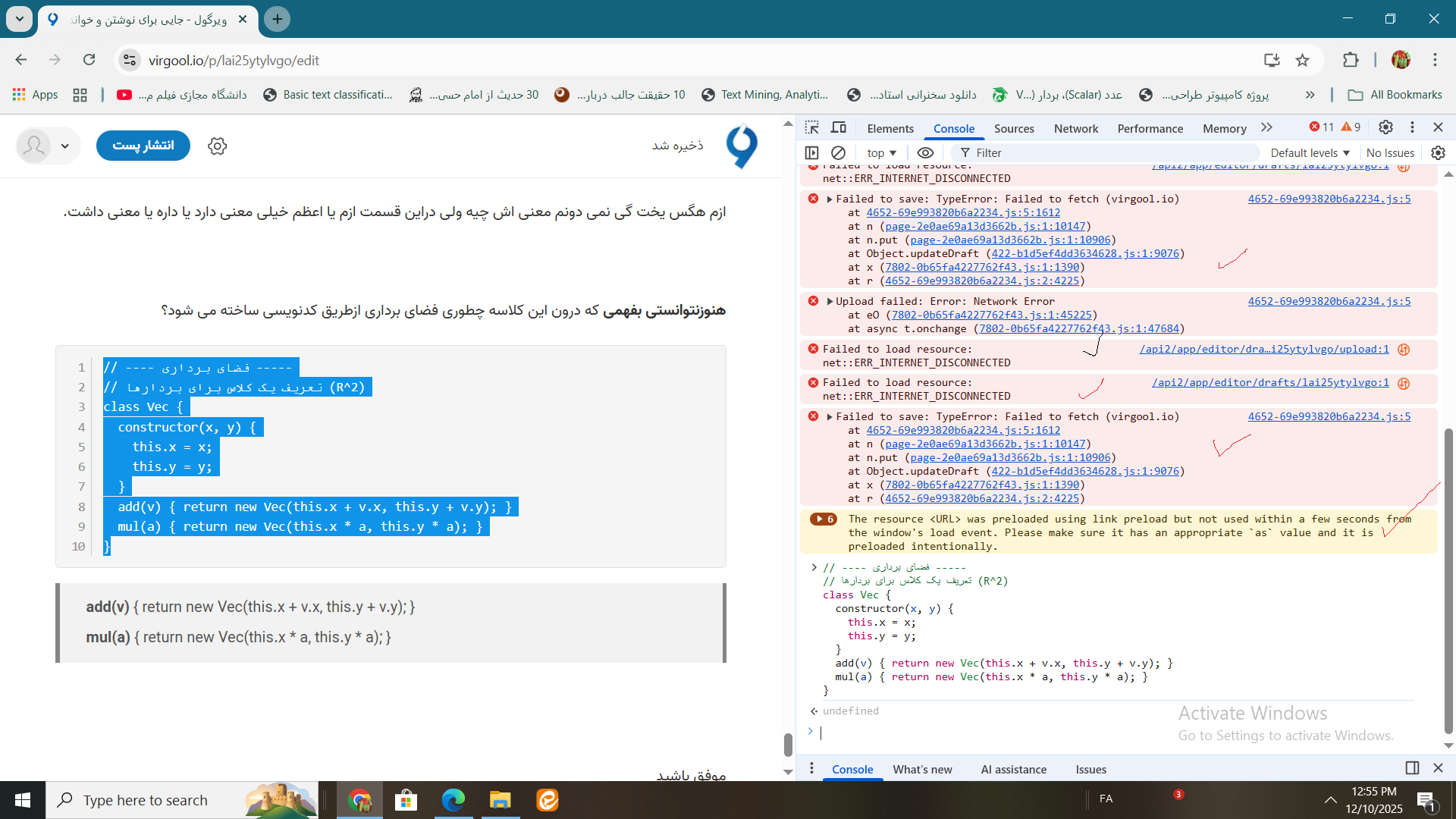The image size is (1456, 819).
Task: Expand the Upload failed error message
Action: [830, 301]
